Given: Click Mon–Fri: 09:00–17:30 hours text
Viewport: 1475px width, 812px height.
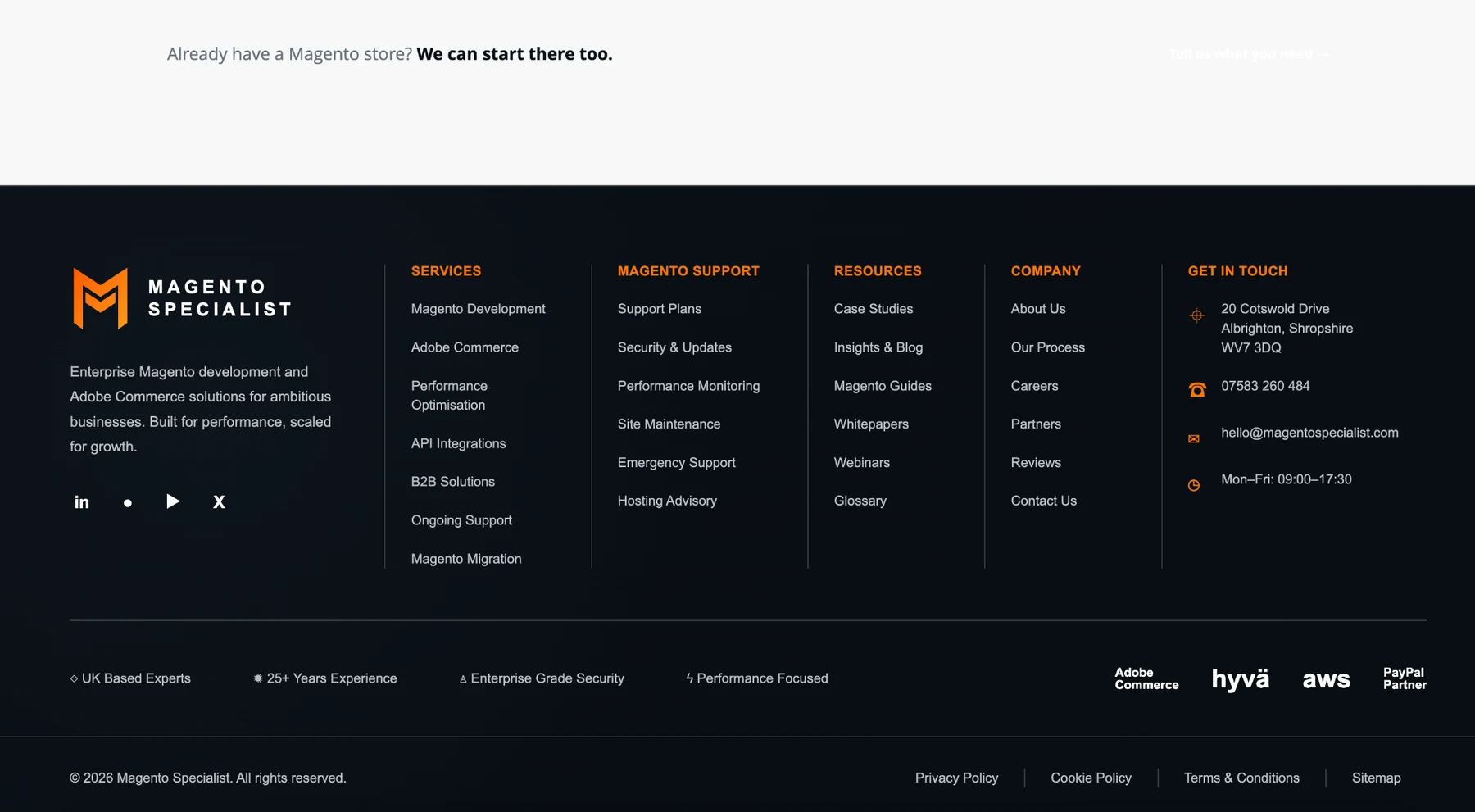Looking at the screenshot, I should tap(1286, 479).
